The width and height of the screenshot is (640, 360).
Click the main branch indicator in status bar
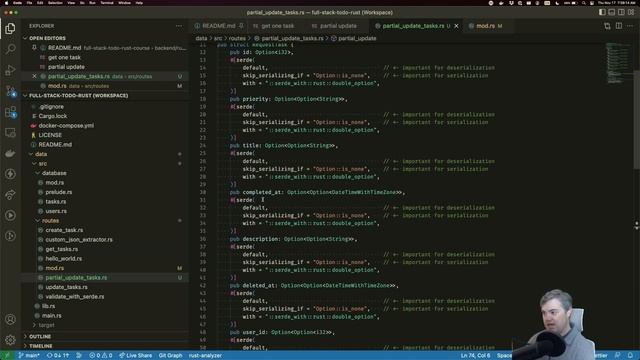29,356
